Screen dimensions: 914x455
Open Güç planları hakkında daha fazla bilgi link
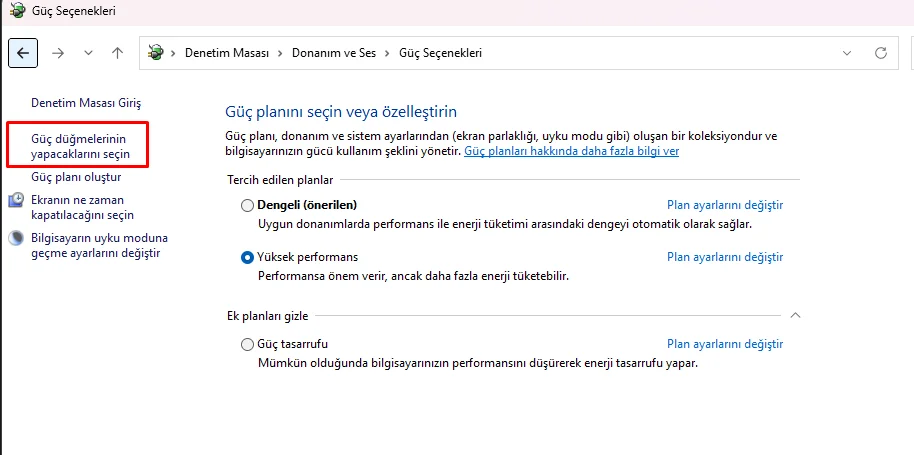pyautogui.click(x=571, y=151)
